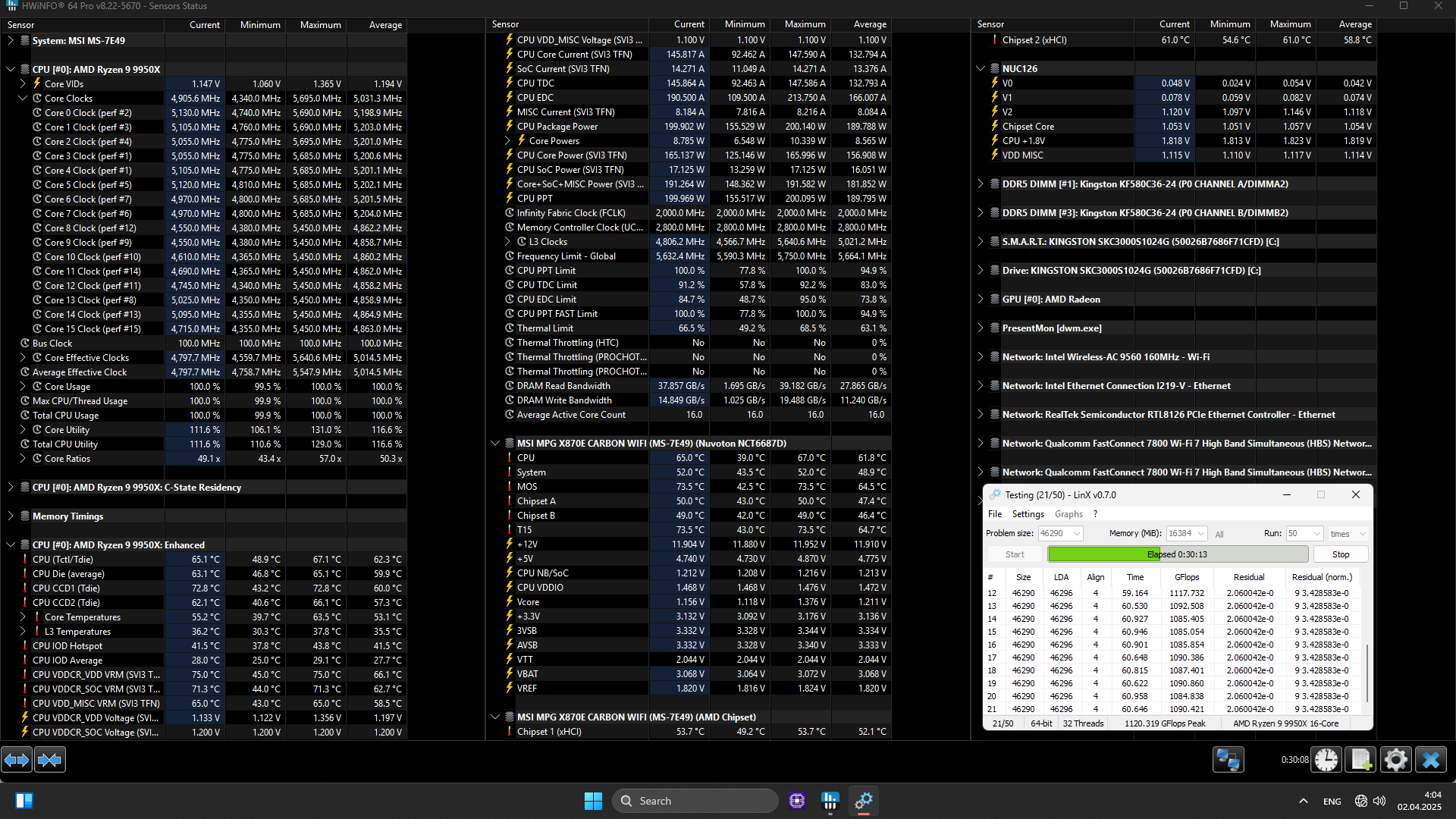The height and width of the screenshot is (819, 1456).
Task: Expand the Memory Timings section
Action: pos(11,516)
